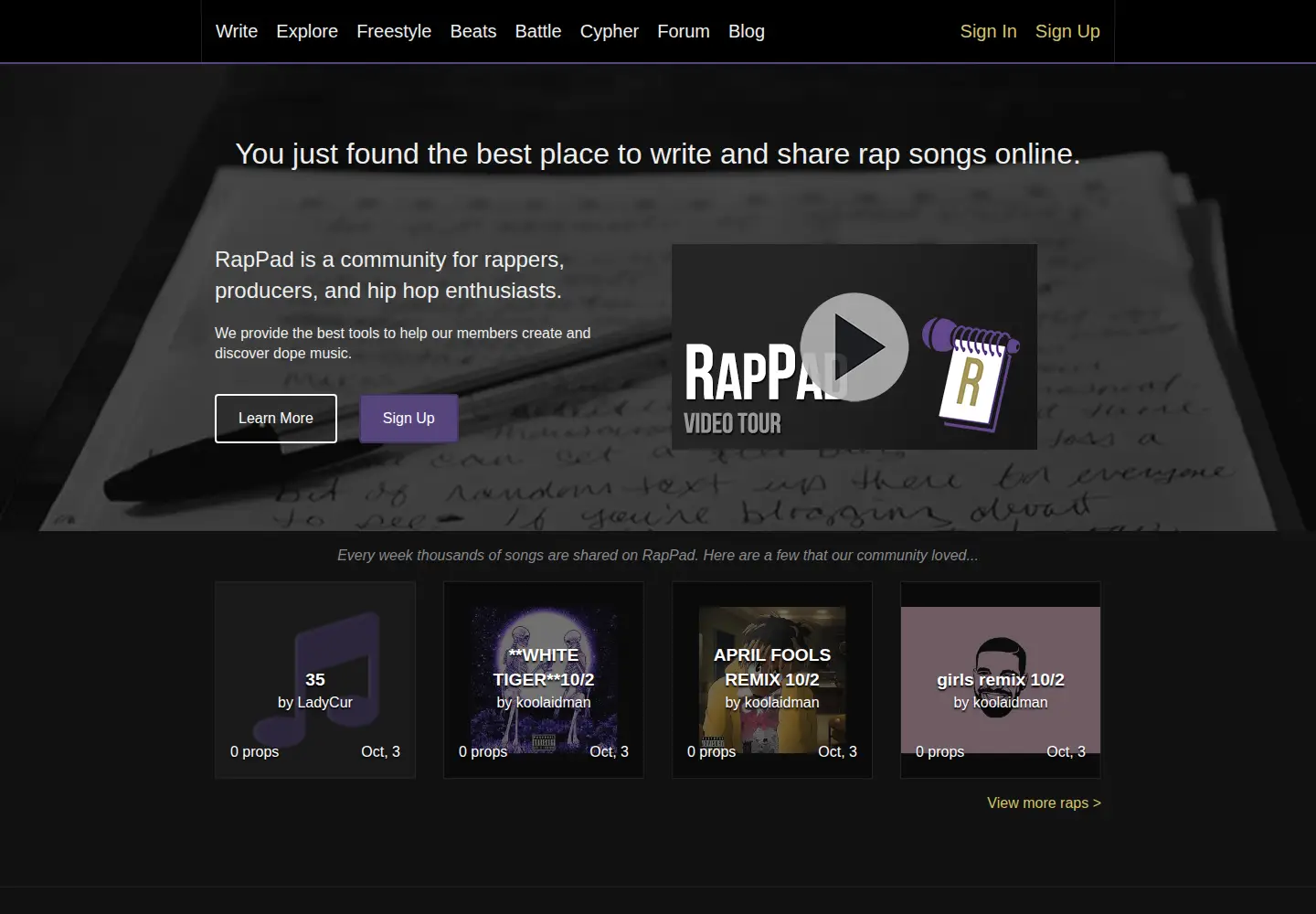Viewport: 1316px width, 914px height.
Task: Open the song titled 35
Action: (x=315, y=679)
